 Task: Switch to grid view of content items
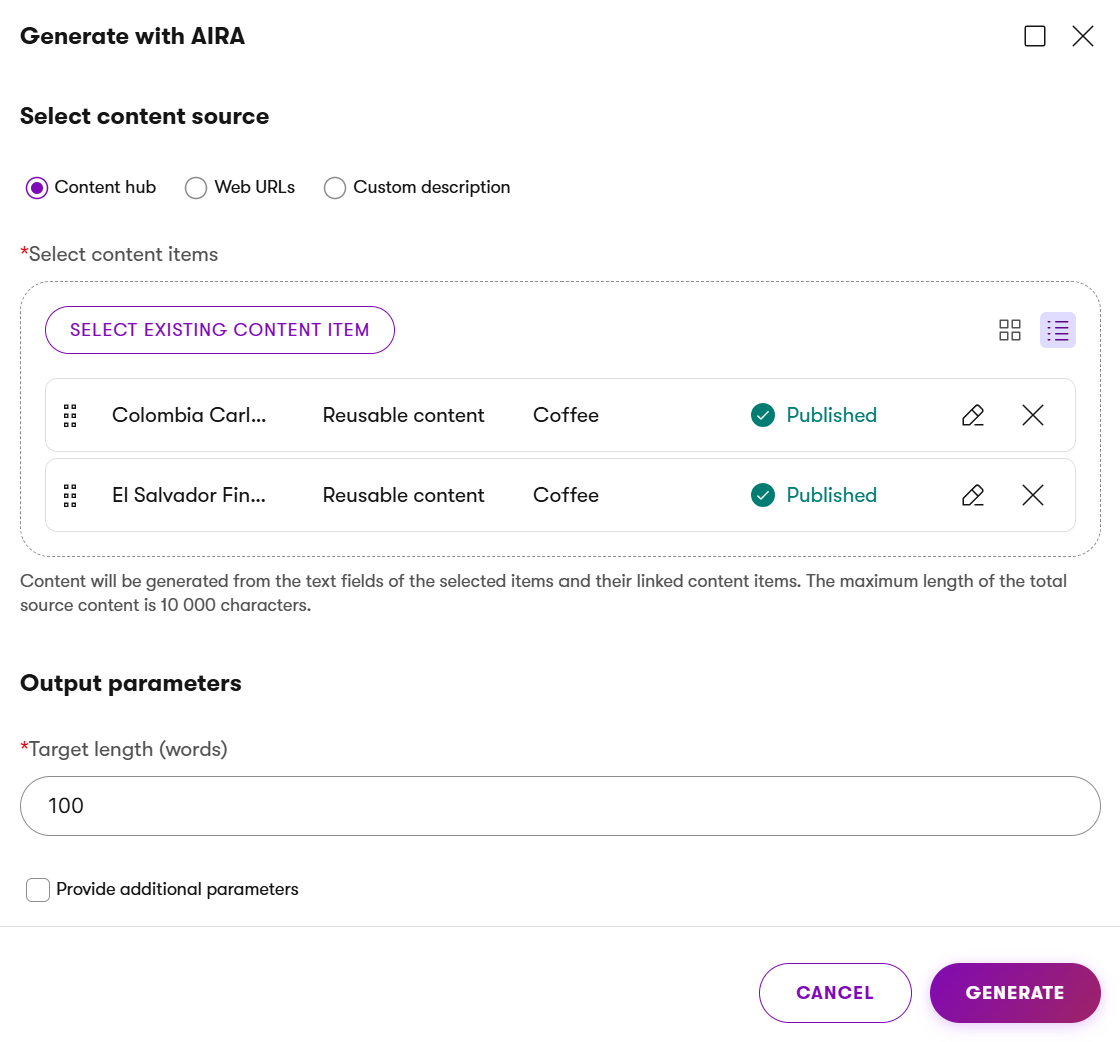click(1010, 330)
